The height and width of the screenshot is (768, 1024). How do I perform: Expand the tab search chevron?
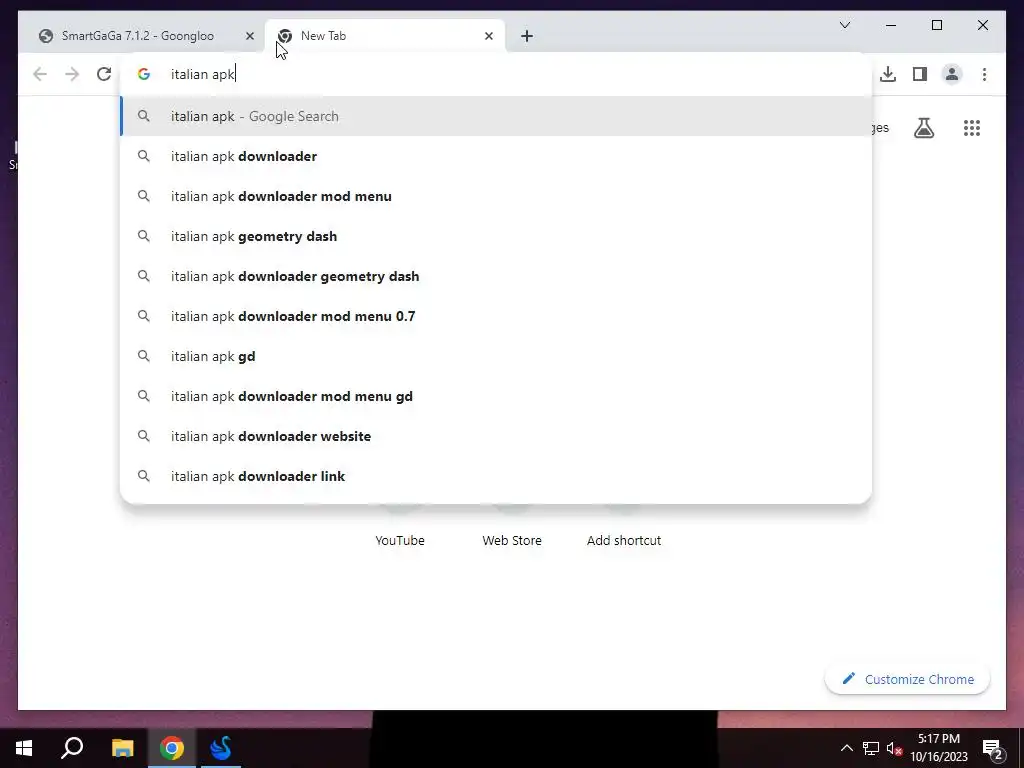[844, 25]
